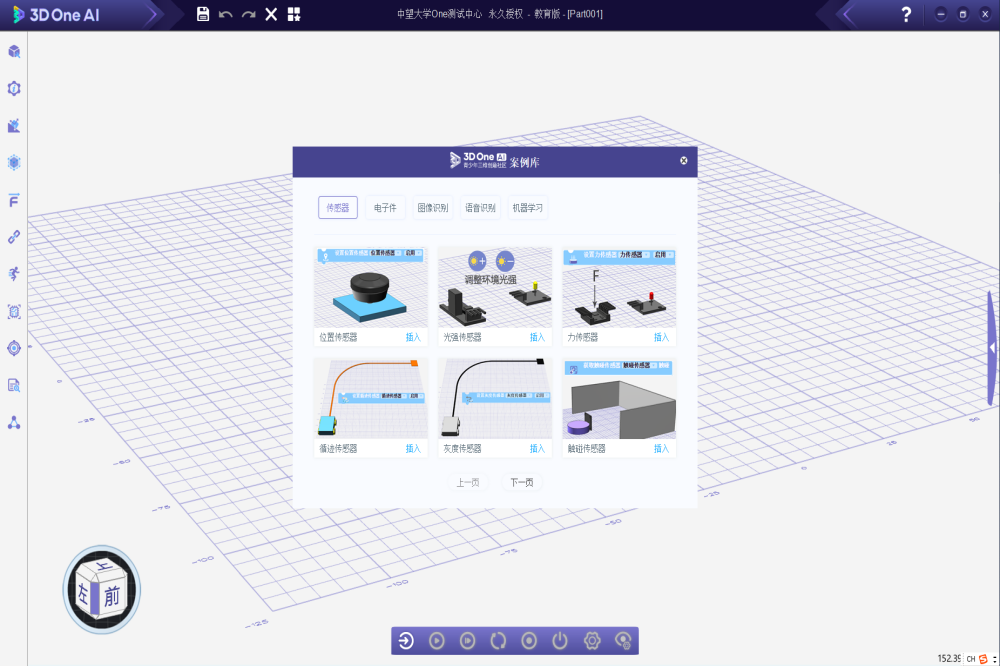Click the Sogou input method tray icon
This screenshot has height=666, width=1000.
tap(983, 659)
